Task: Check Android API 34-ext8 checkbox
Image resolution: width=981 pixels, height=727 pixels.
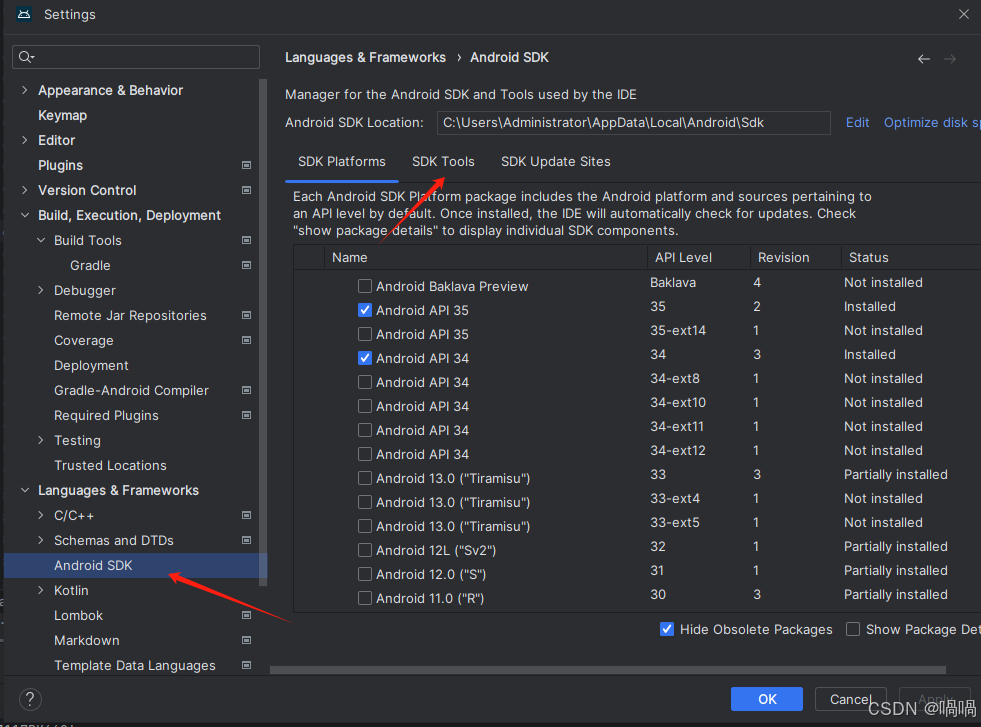Action: click(x=365, y=382)
